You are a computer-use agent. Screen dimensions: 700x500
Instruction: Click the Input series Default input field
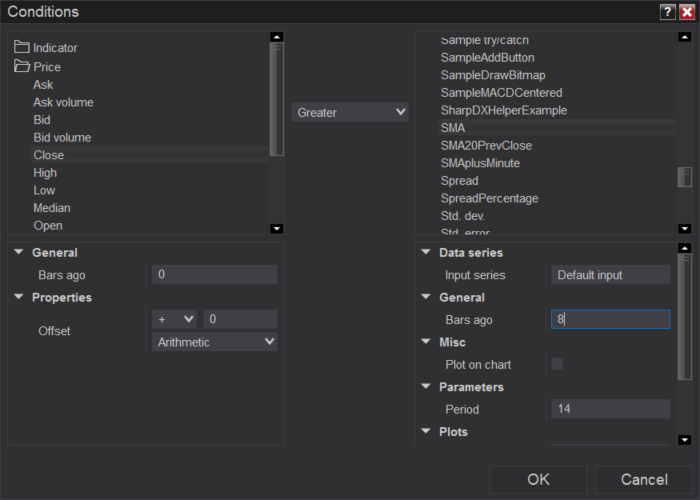click(610, 275)
